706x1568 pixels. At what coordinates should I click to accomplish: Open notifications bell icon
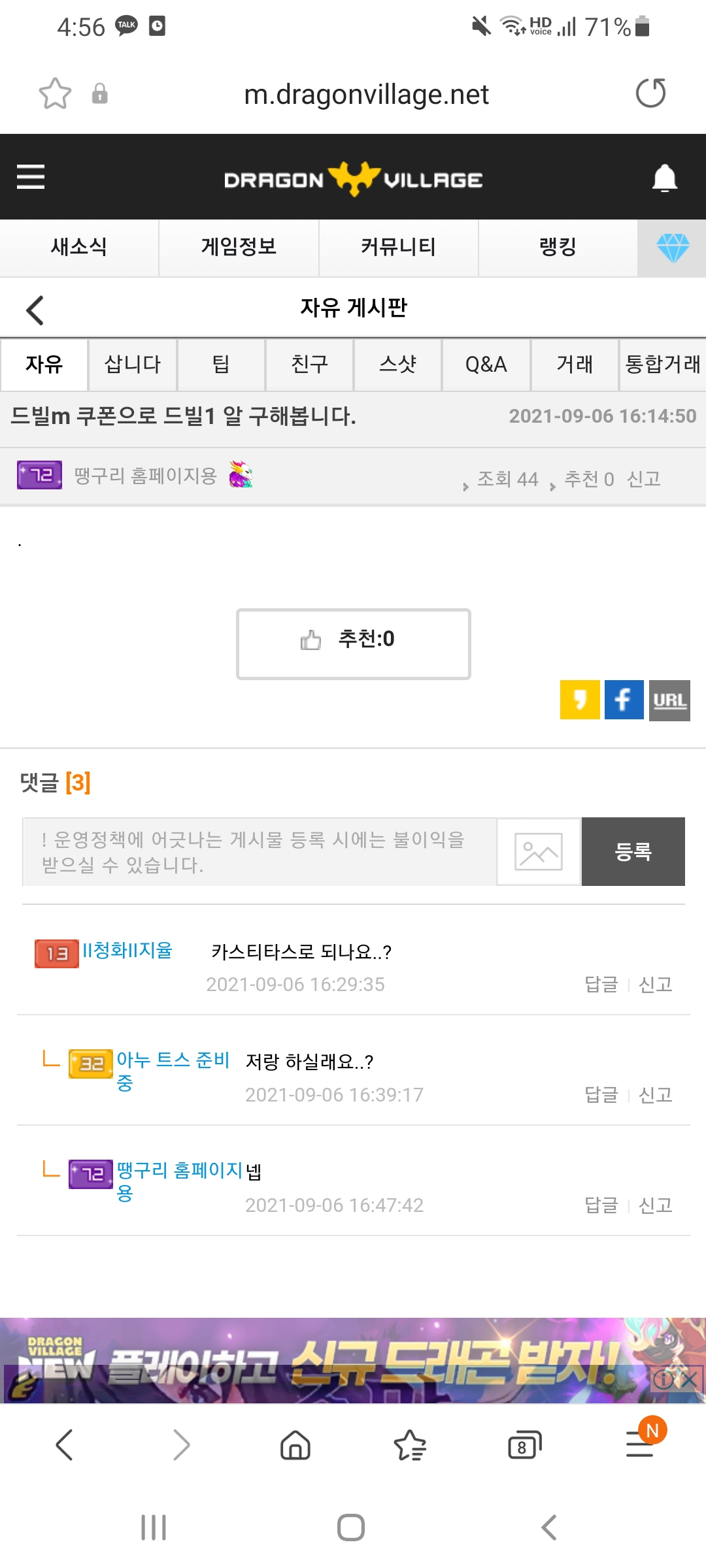pos(665,178)
